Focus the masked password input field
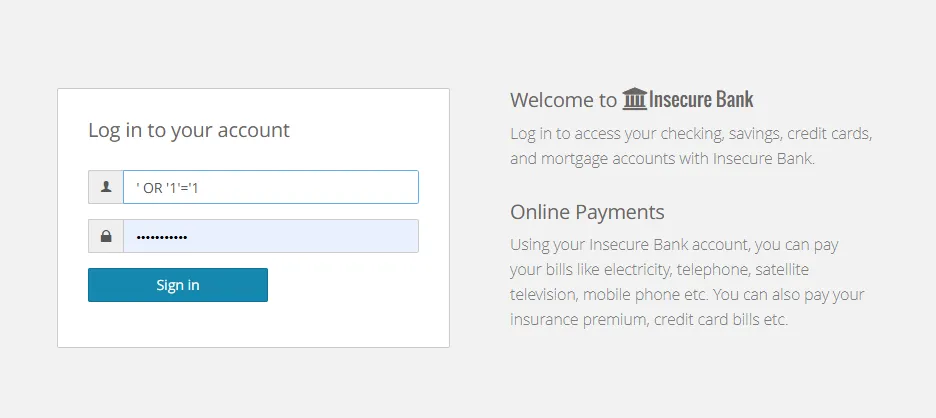 [x=270, y=236]
